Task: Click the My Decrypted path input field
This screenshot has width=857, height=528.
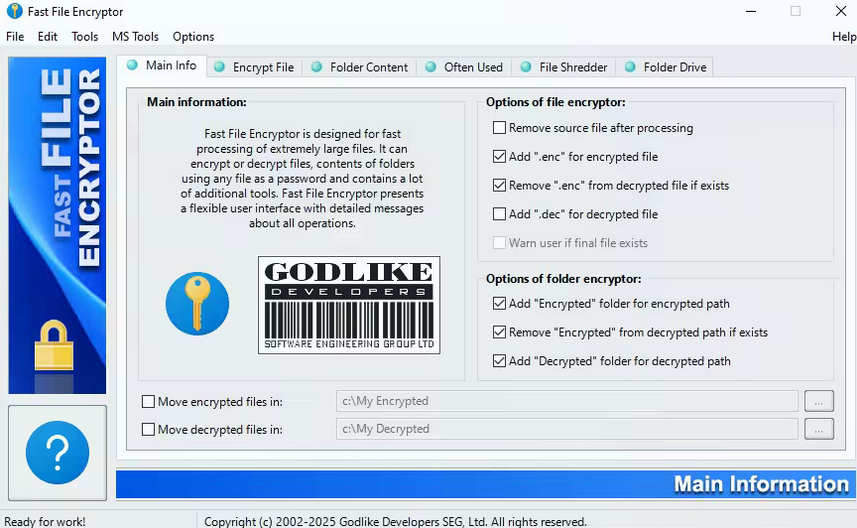Action: (x=566, y=429)
